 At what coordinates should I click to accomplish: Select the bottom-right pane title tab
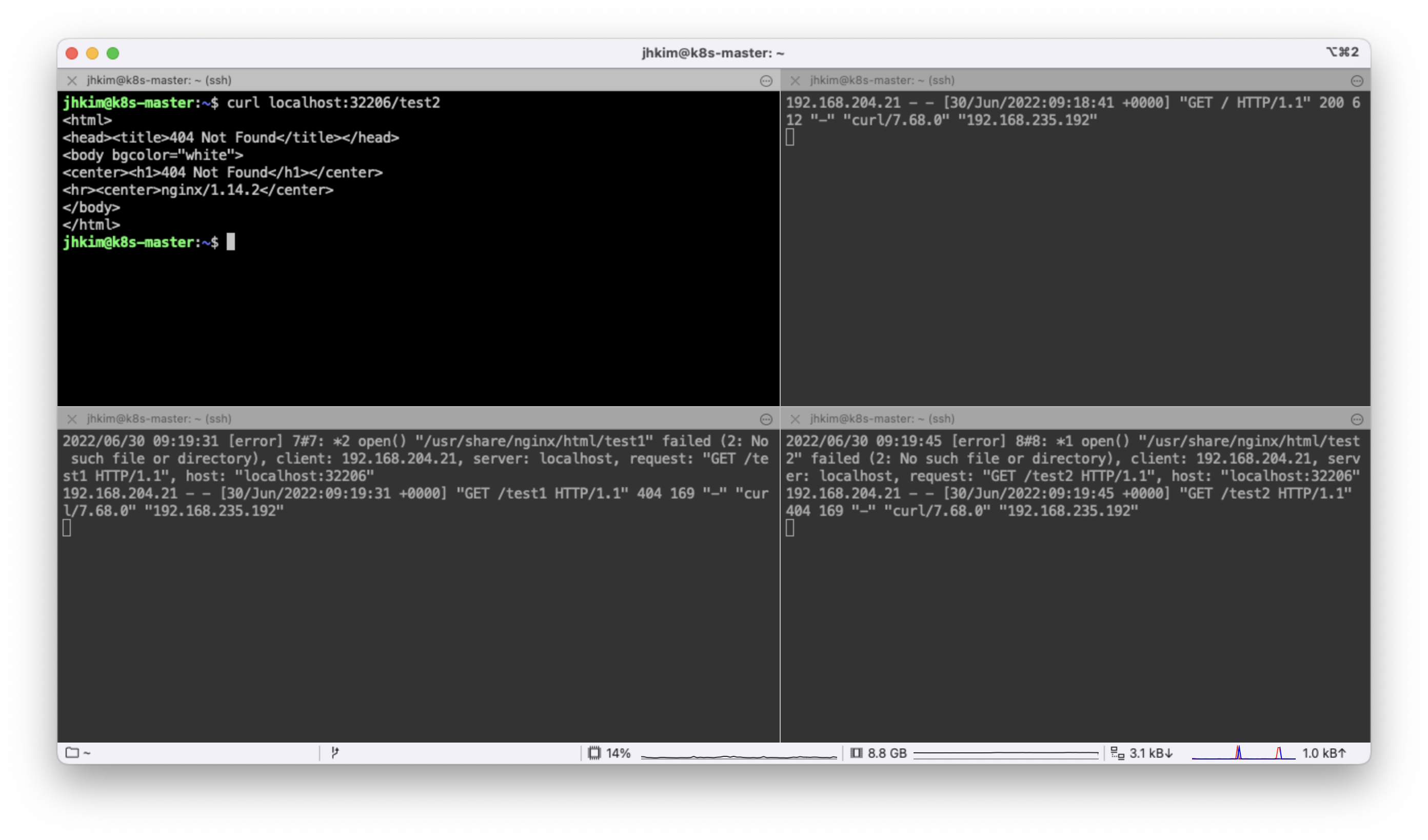pos(882,419)
